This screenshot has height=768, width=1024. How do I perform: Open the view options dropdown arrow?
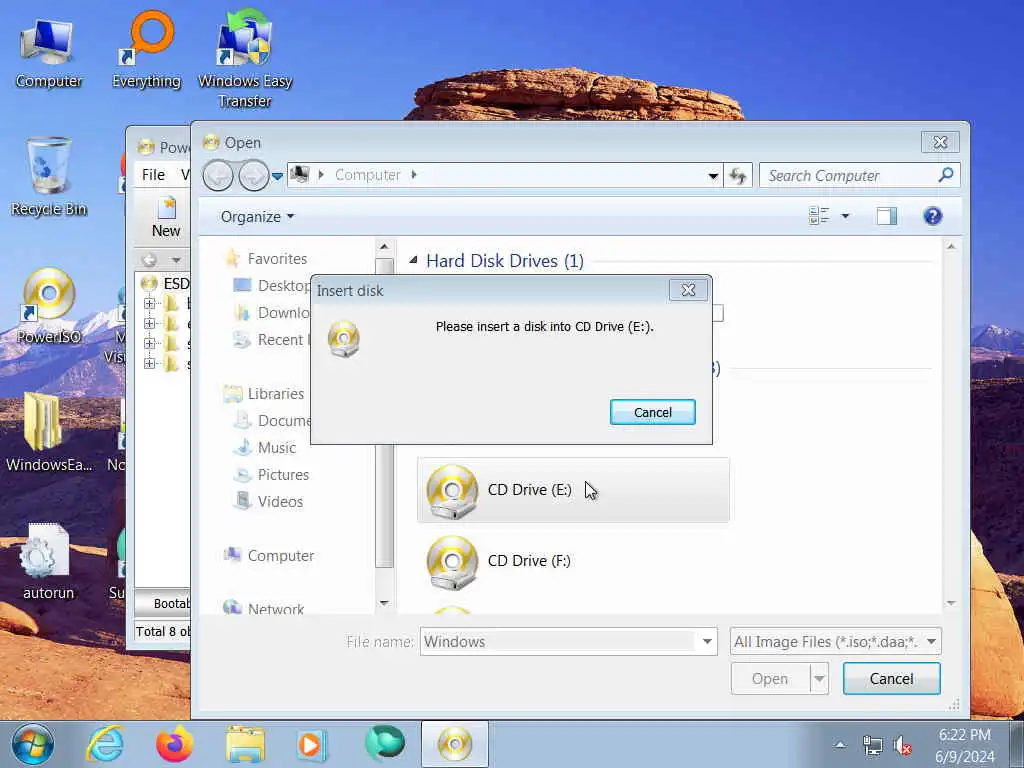pos(845,216)
